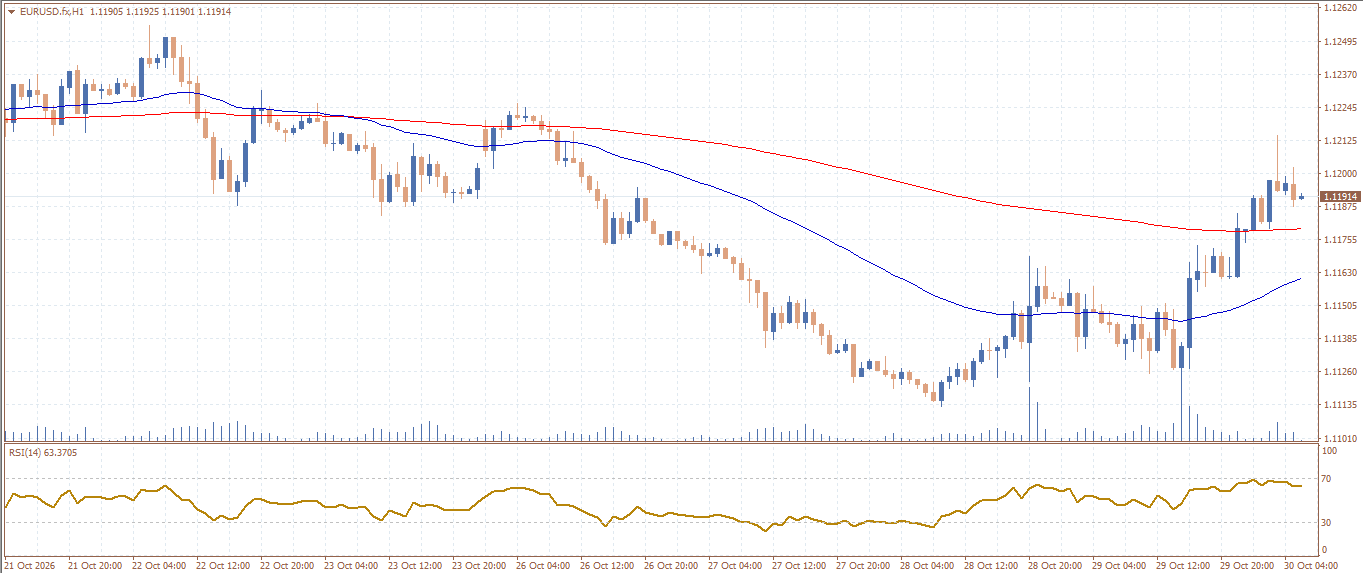Image resolution: width=1363 pixels, height=573 pixels.
Task: Click time axis label 26 Oct 04:00
Action: pyautogui.click(x=543, y=566)
